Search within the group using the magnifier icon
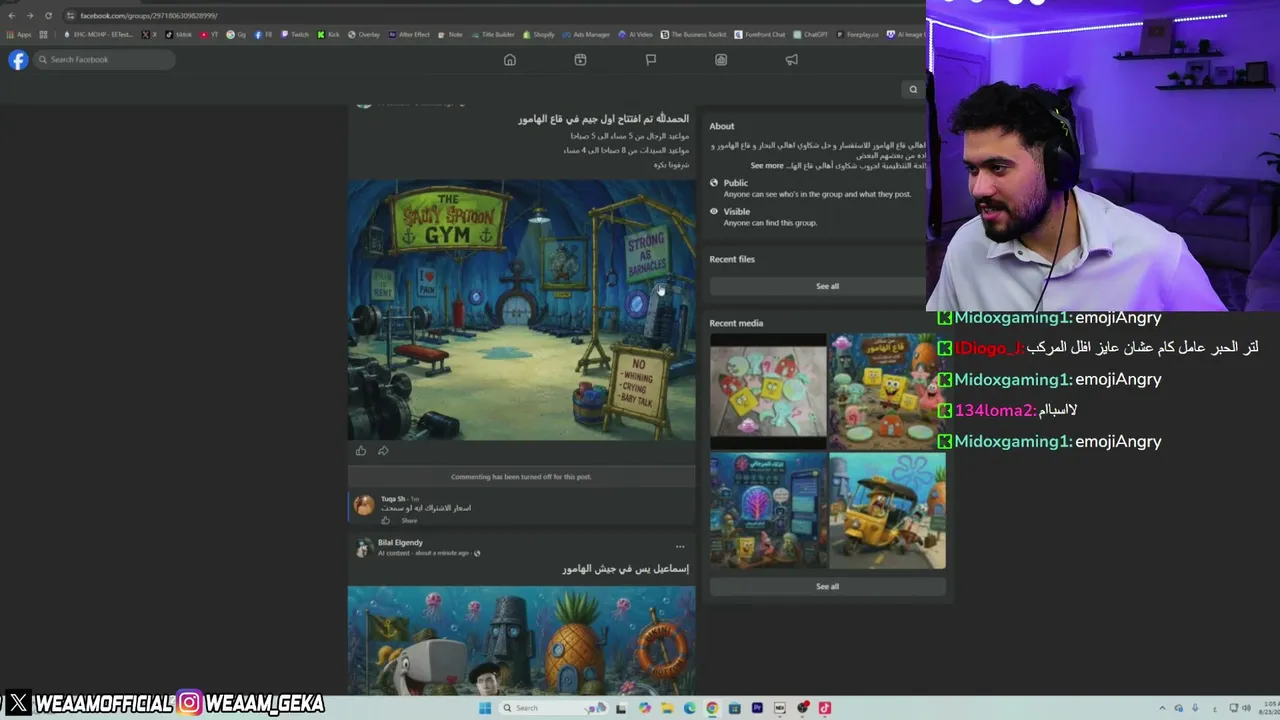The height and width of the screenshot is (720, 1280). 913,90
